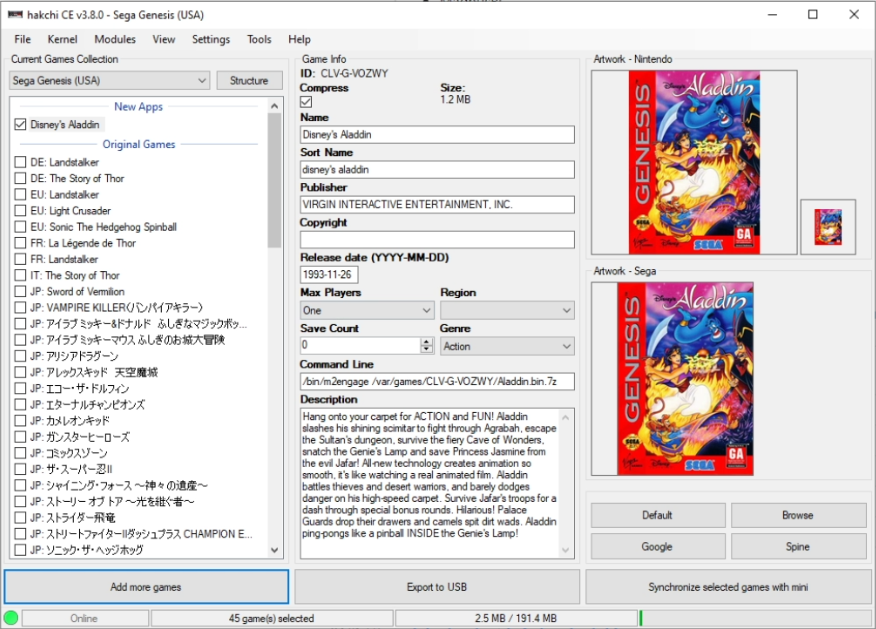Expand the Region dropdown
The height and width of the screenshot is (629, 876).
(x=507, y=310)
